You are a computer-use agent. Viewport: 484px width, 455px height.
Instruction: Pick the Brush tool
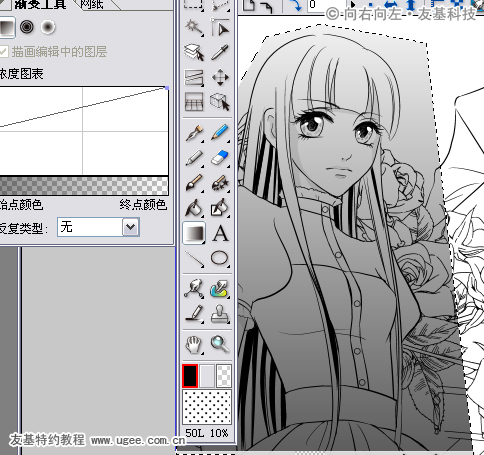click(194, 183)
